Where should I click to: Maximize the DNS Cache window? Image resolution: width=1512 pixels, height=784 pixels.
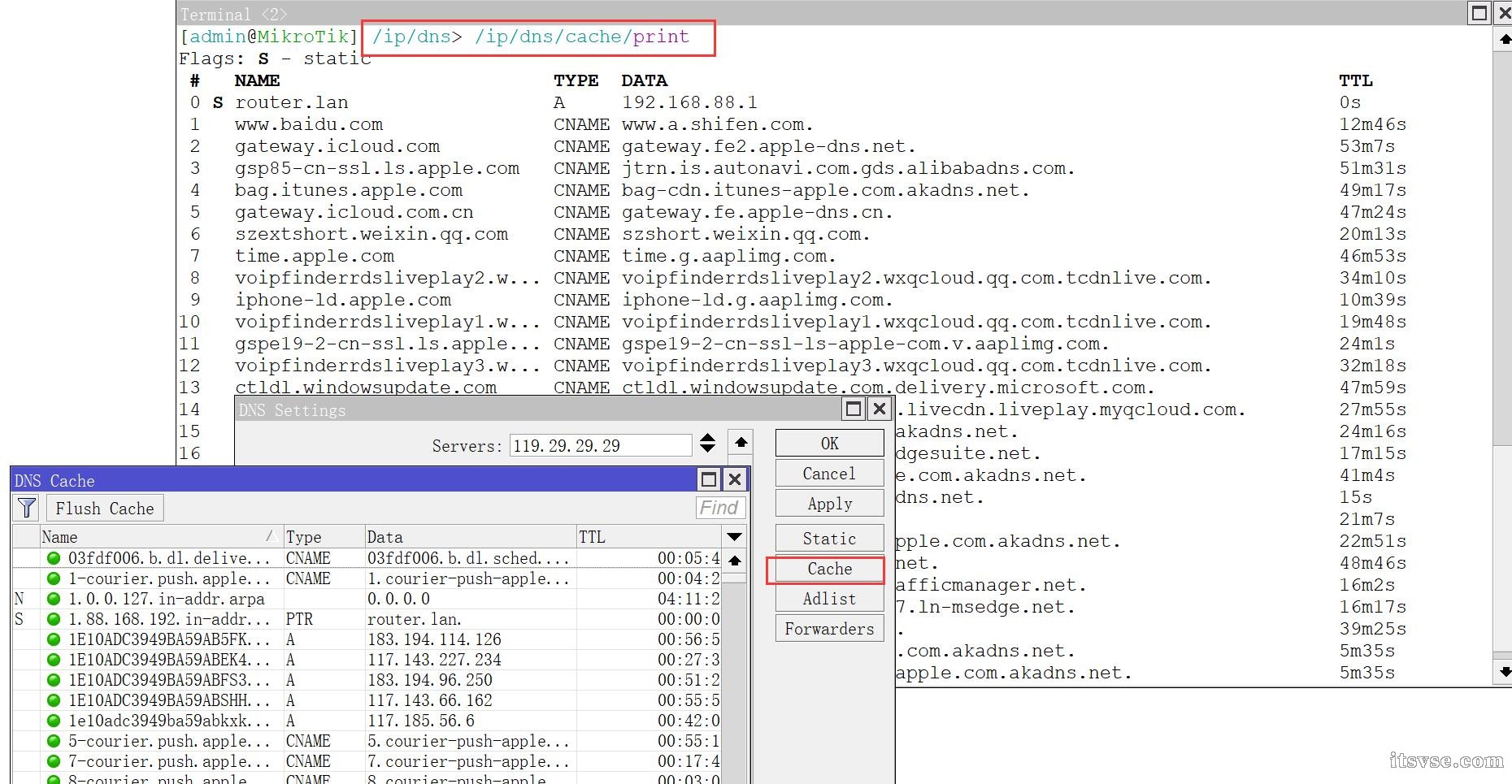click(x=709, y=479)
